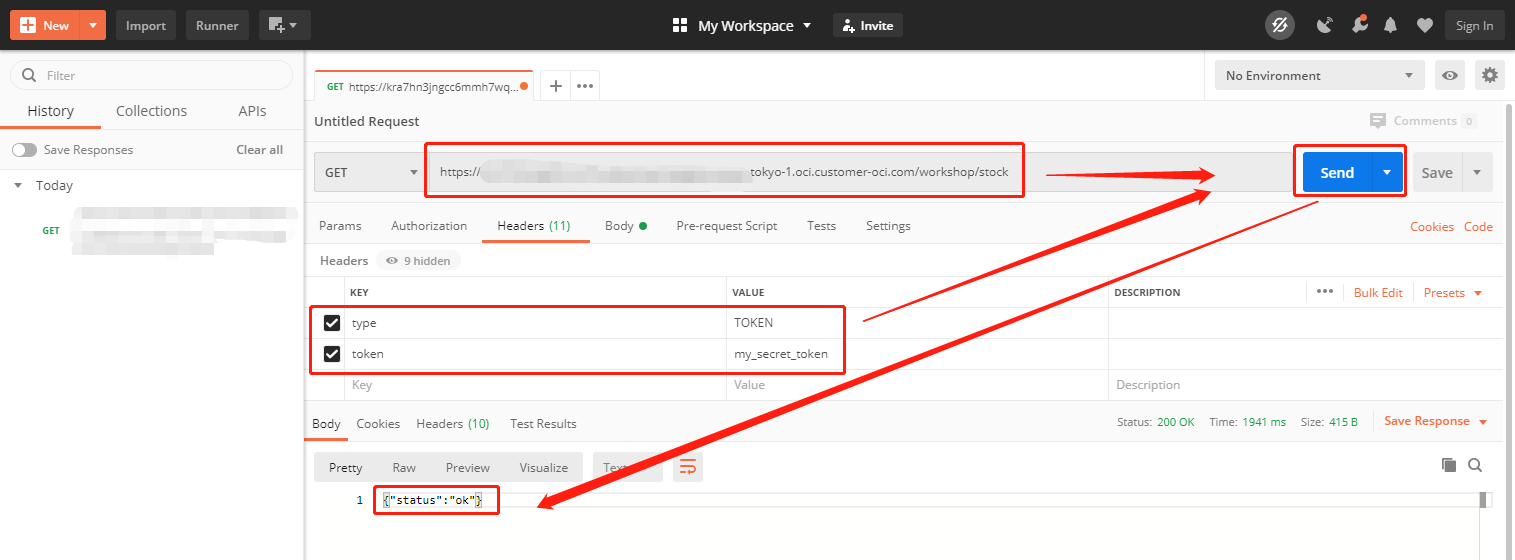This screenshot has height=560, width=1515.
Task: Expand the No Environment dropdown
Action: tap(1319, 76)
